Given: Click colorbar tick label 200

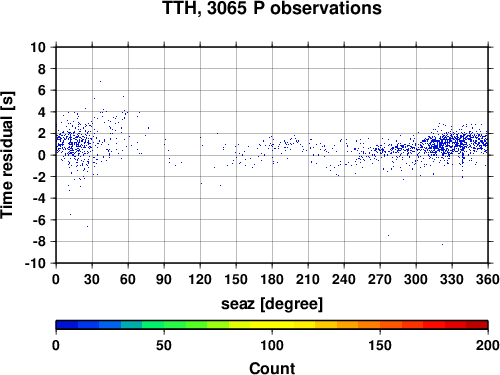Looking at the screenshot, I should (x=488, y=345).
